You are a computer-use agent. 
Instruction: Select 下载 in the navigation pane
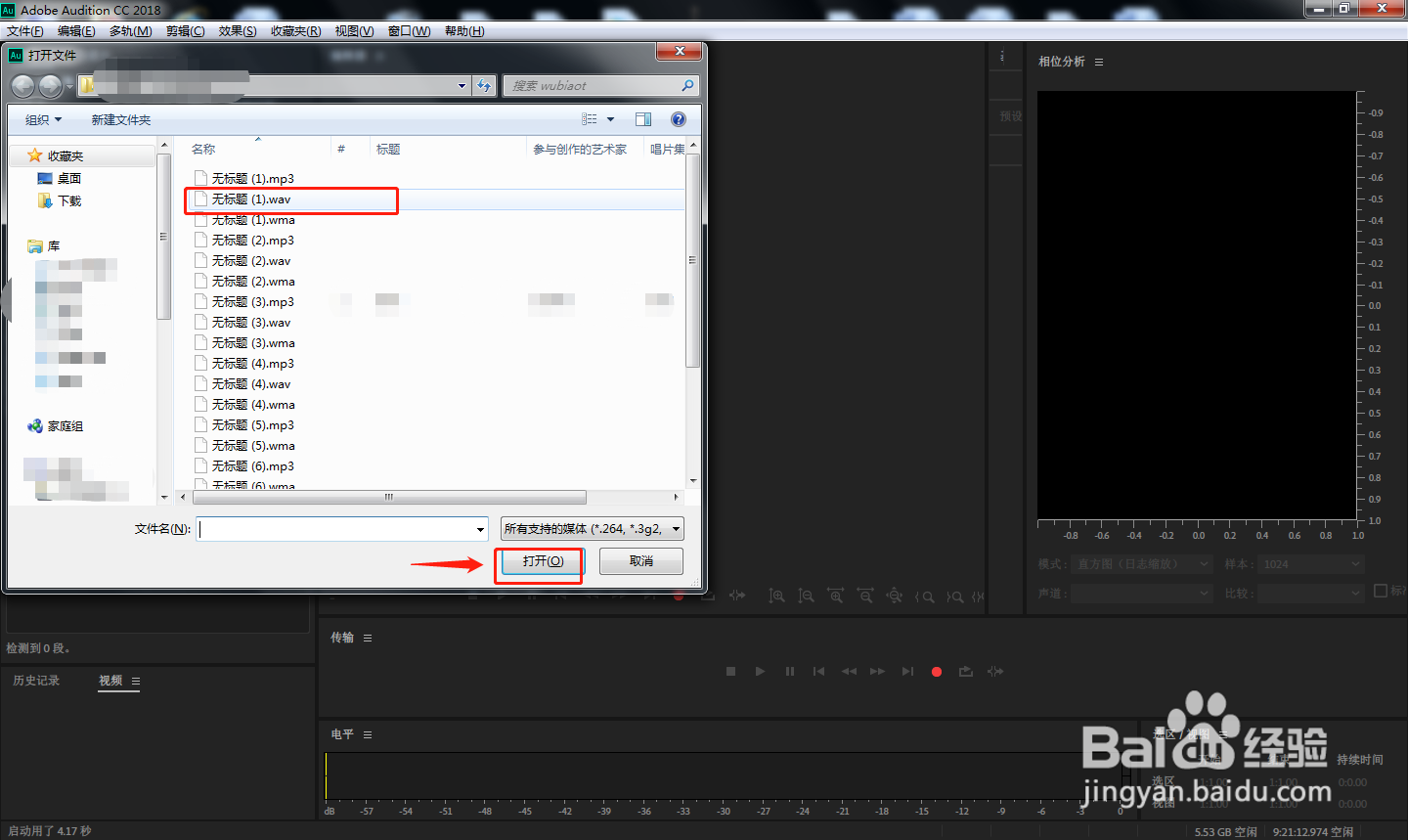[68, 201]
